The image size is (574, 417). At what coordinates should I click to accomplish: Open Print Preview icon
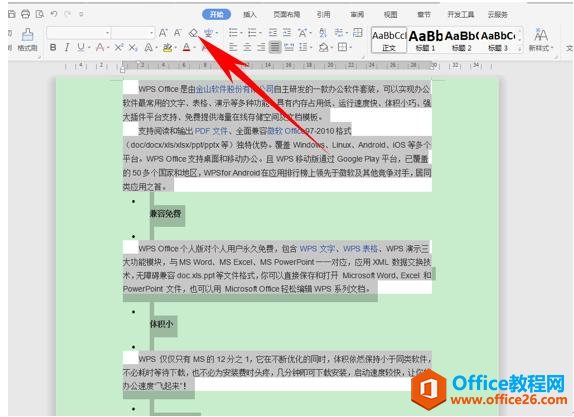click(x=40, y=14)
